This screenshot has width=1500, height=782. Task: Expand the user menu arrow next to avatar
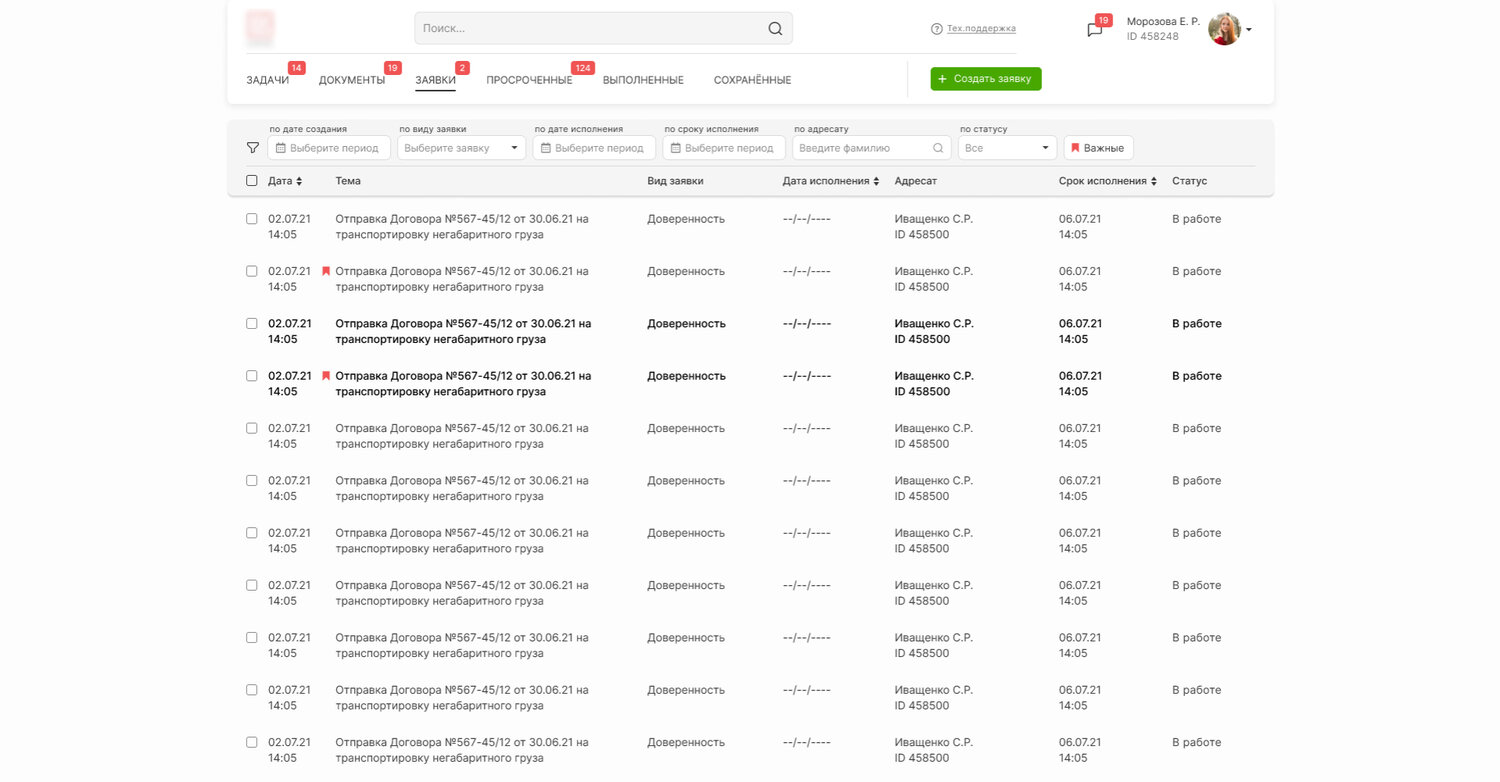pos(1249,30)
